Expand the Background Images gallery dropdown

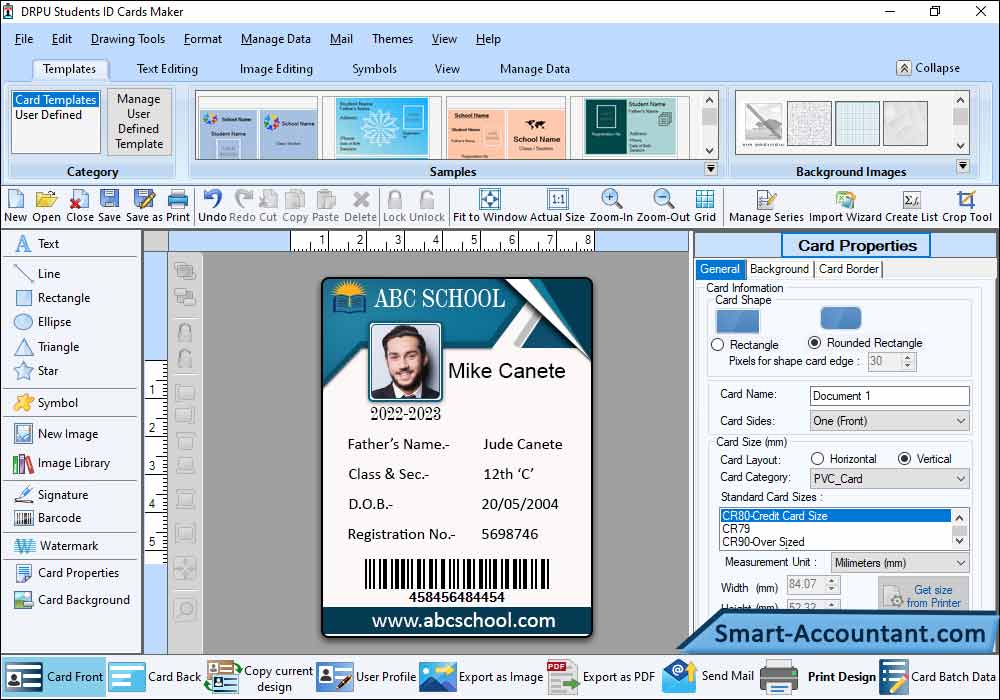963,166
